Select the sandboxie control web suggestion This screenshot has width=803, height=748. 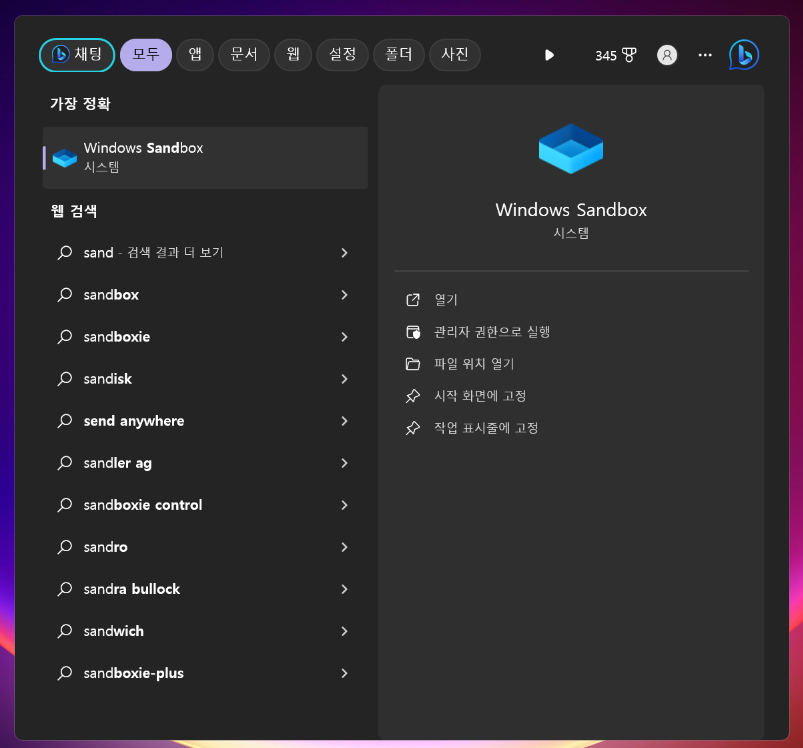(x=205, y=505)
